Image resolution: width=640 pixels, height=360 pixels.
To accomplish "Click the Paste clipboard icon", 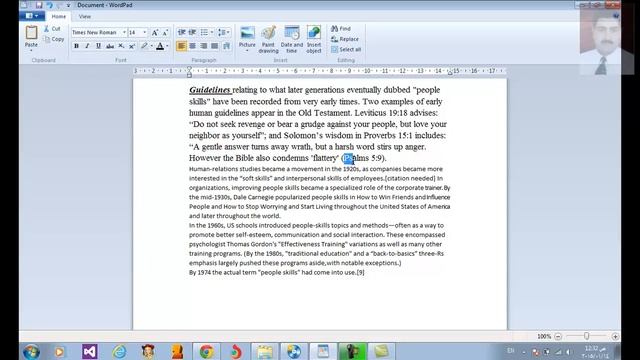I will tap(31, 33).
